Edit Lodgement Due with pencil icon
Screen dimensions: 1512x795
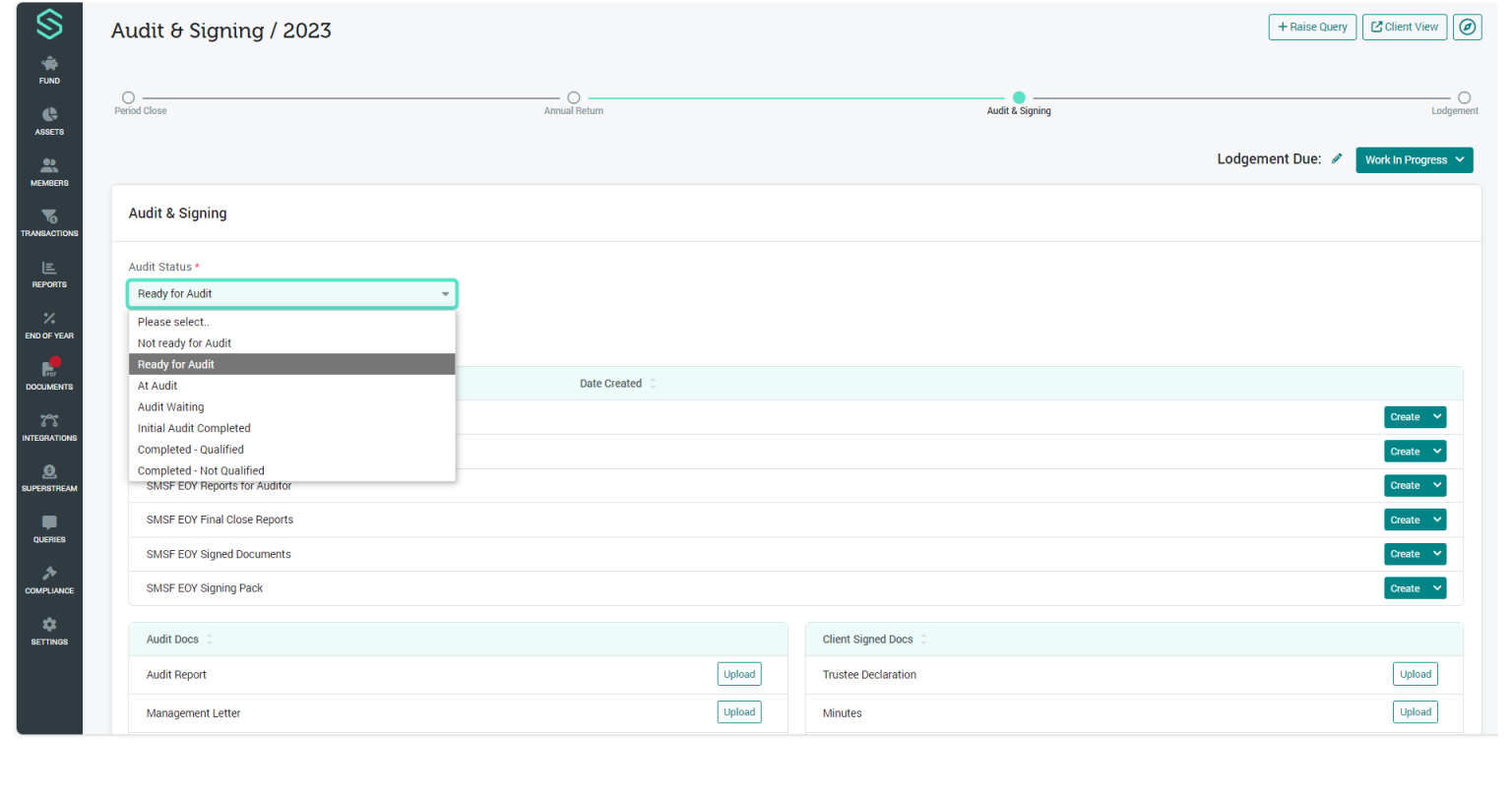point(1336,158)
